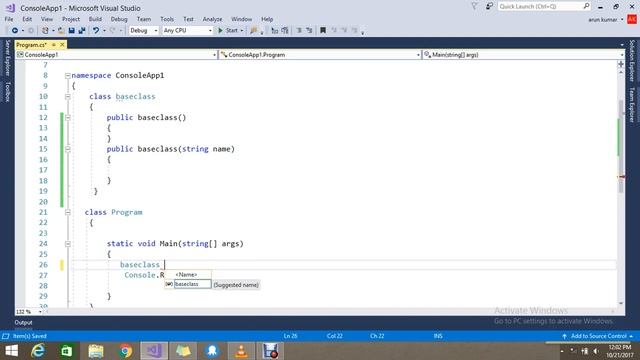Open the View menu

[47, 19]
